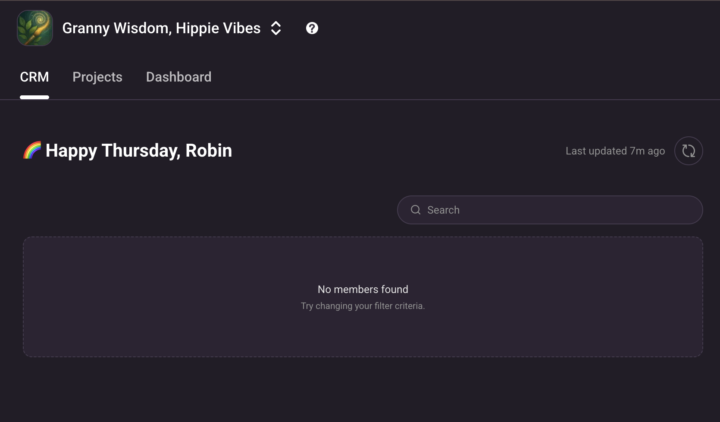Click the Search placeholder text
The image size is (720, 422).
pyautogui.click(x=443, y=210)
